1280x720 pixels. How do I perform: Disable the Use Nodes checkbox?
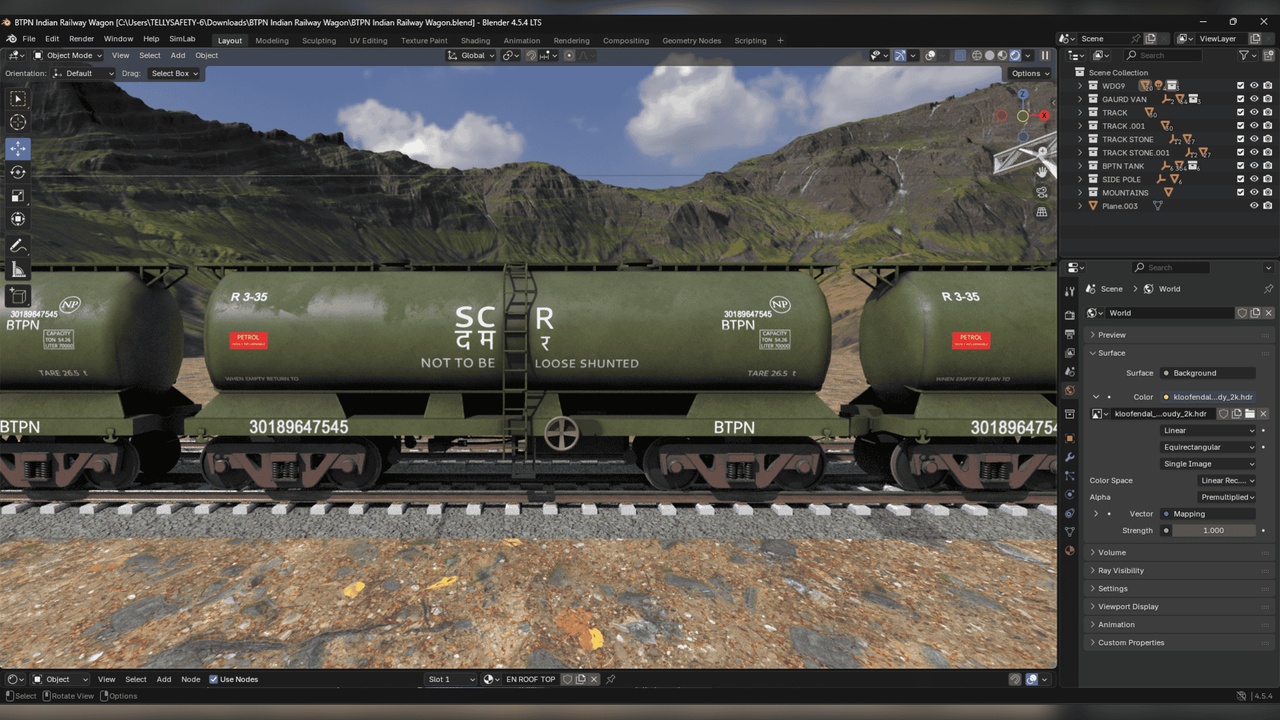point(213,679)
